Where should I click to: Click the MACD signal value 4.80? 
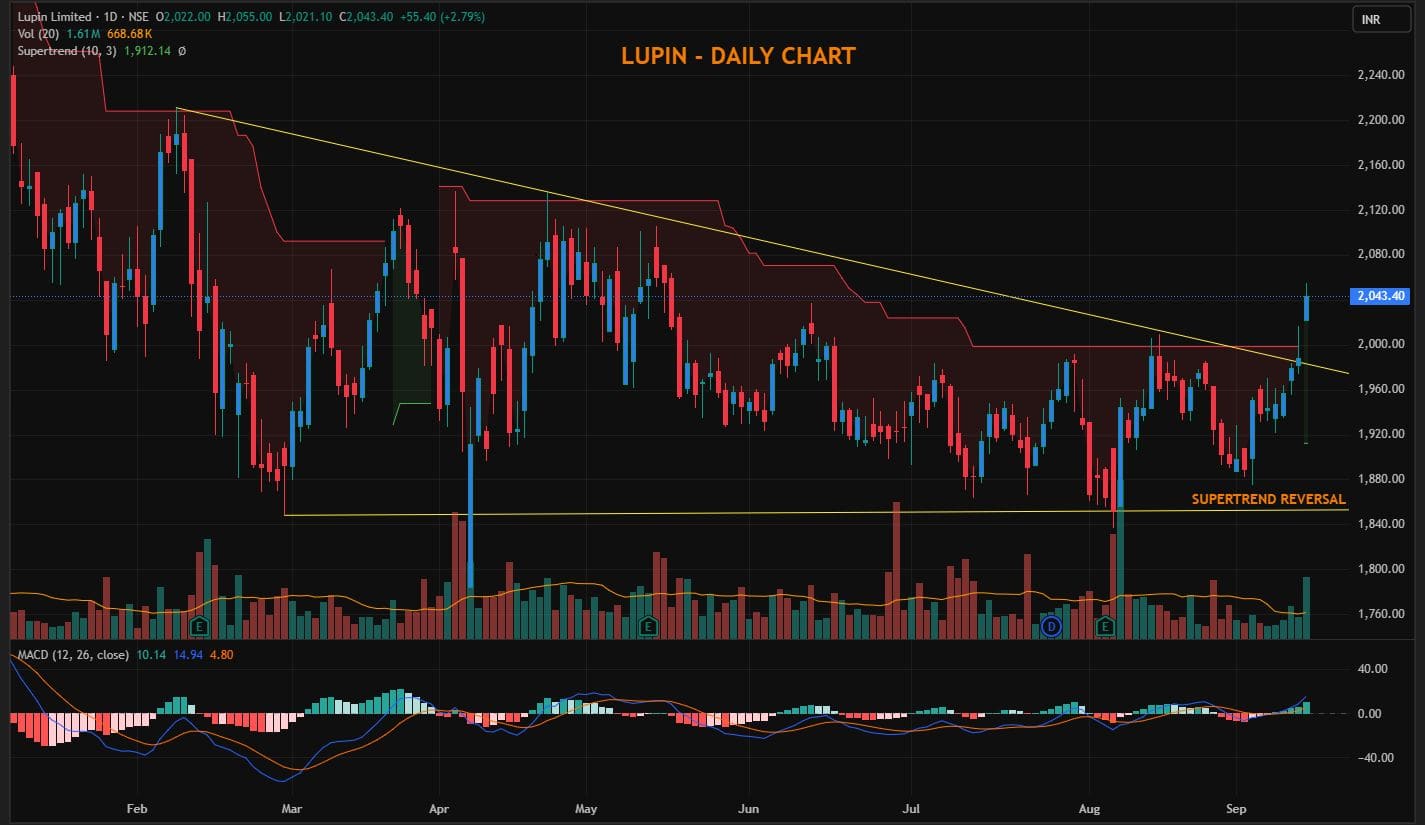tap(221, 656)
